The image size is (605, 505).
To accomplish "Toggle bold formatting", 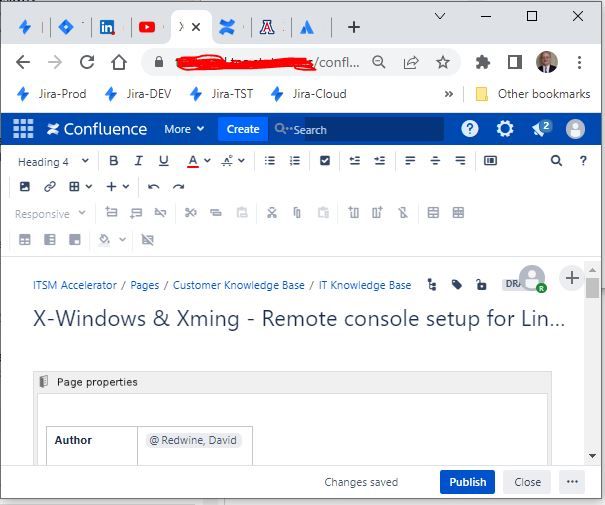I will pyautogui.click(x=113, y=161).
